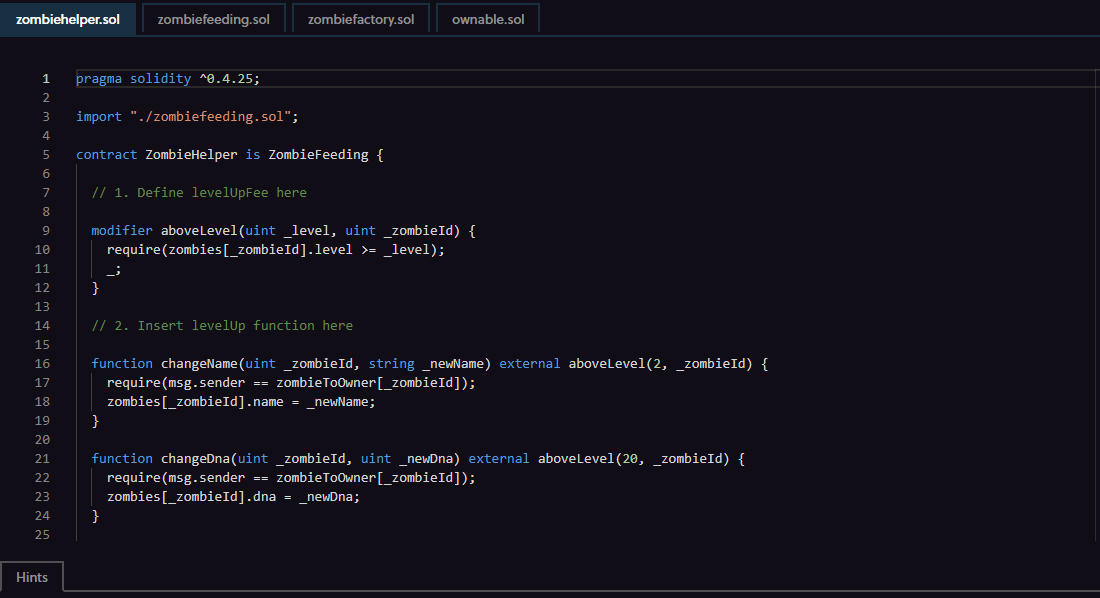Switch to the zombiefeeding.sol tab
Image resolution: width=1100 pixels, height=598 pixels.
tap(213, 19)
